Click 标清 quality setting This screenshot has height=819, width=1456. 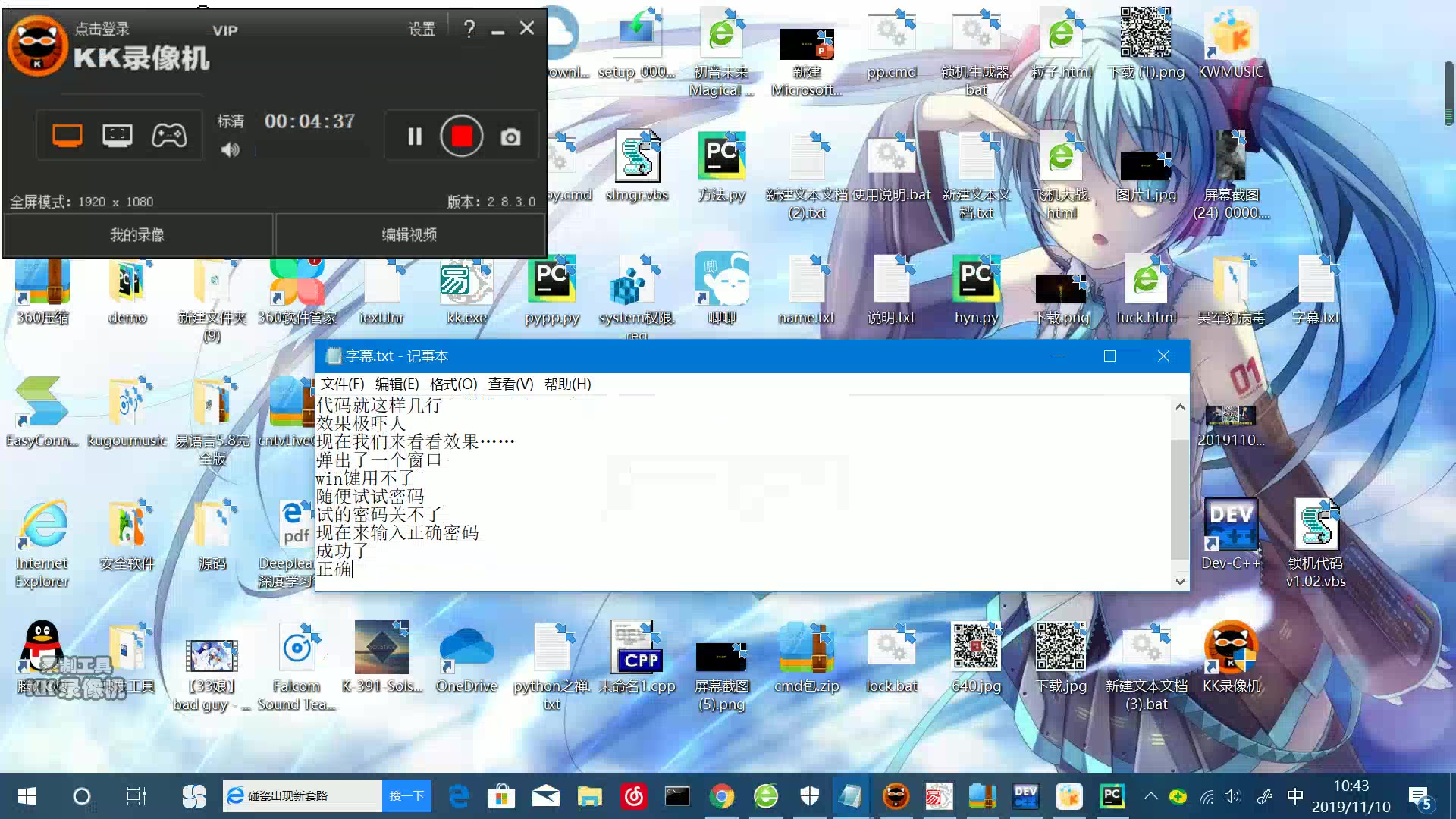pyautogui.click(x=231, y=121)
